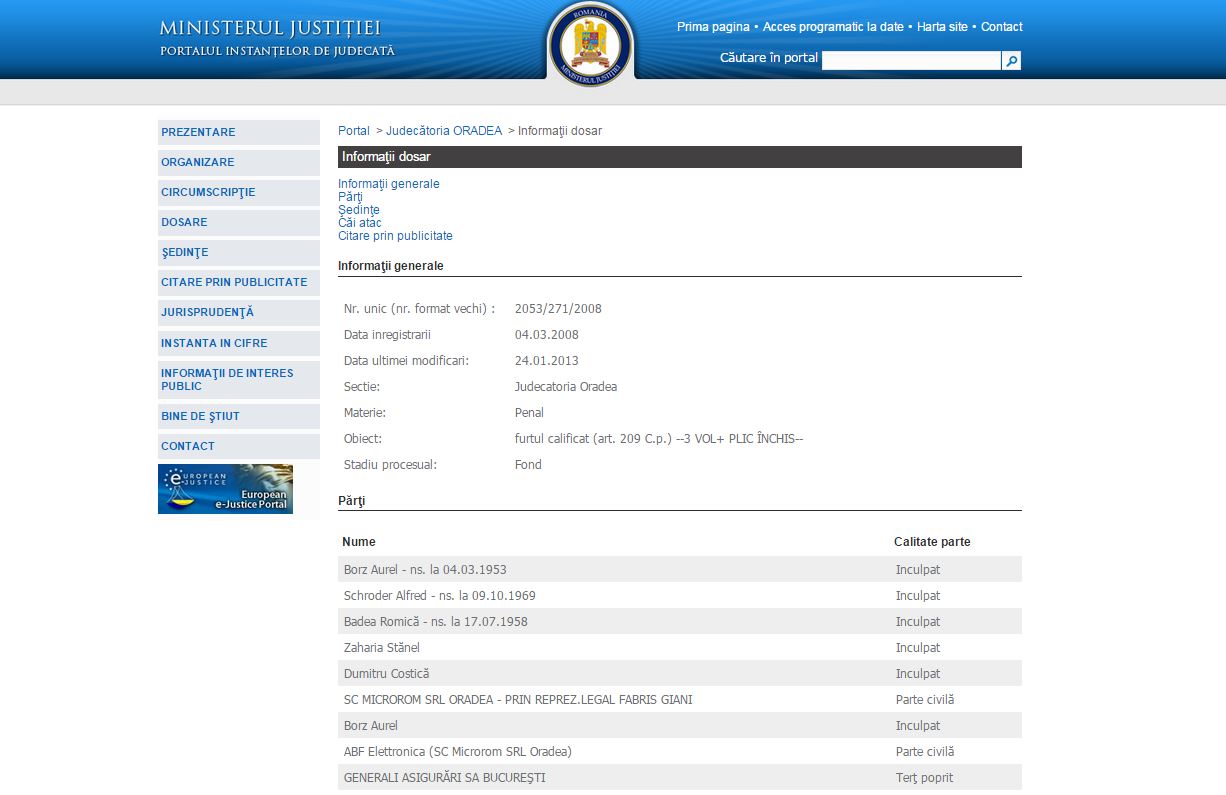Click the Romanian Ministry of Justice emblem

pyautogui.click(x=591, y=43)
